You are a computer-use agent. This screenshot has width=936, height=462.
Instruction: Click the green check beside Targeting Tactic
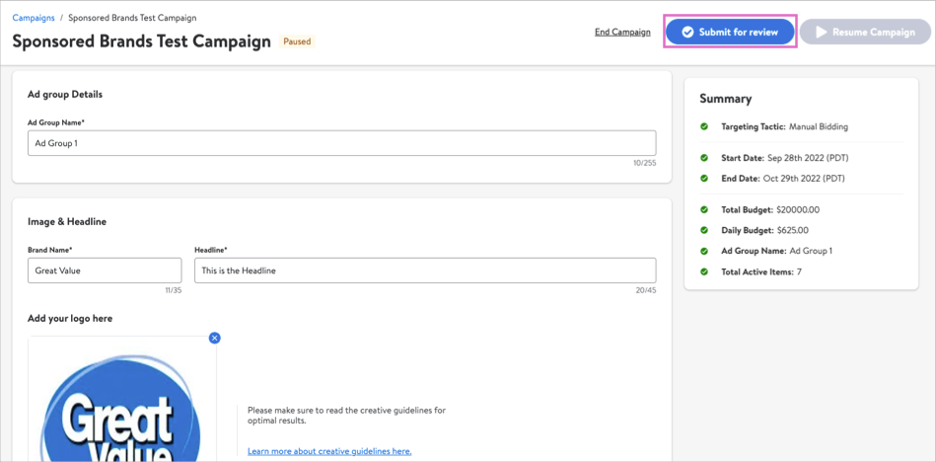pyautogui.click(x=704, y=127)
